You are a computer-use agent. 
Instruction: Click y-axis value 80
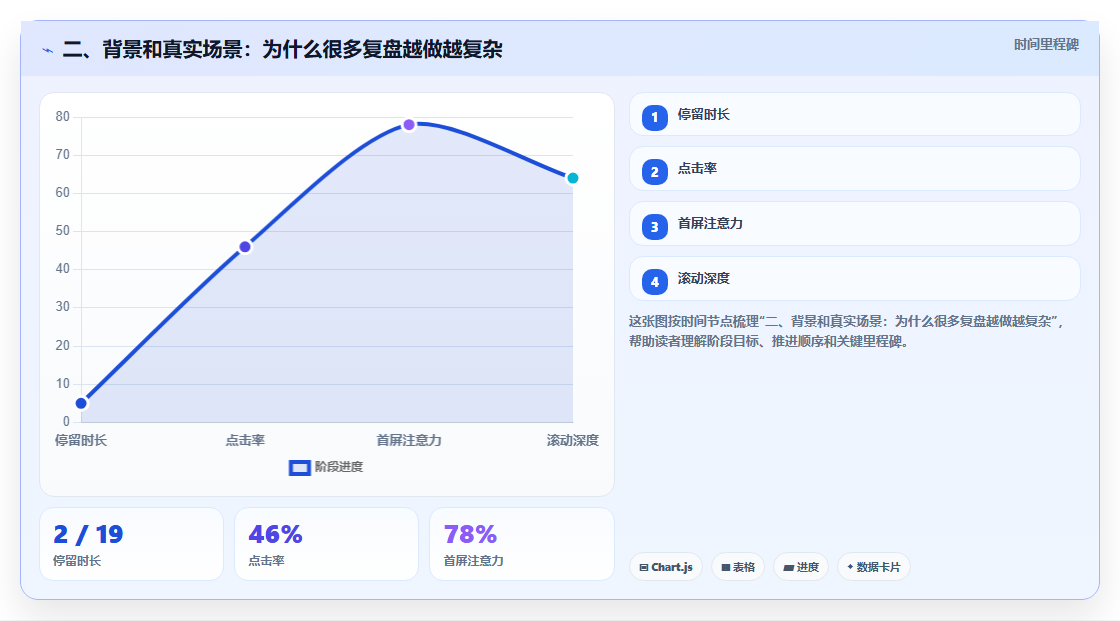(x=63, y=116)
